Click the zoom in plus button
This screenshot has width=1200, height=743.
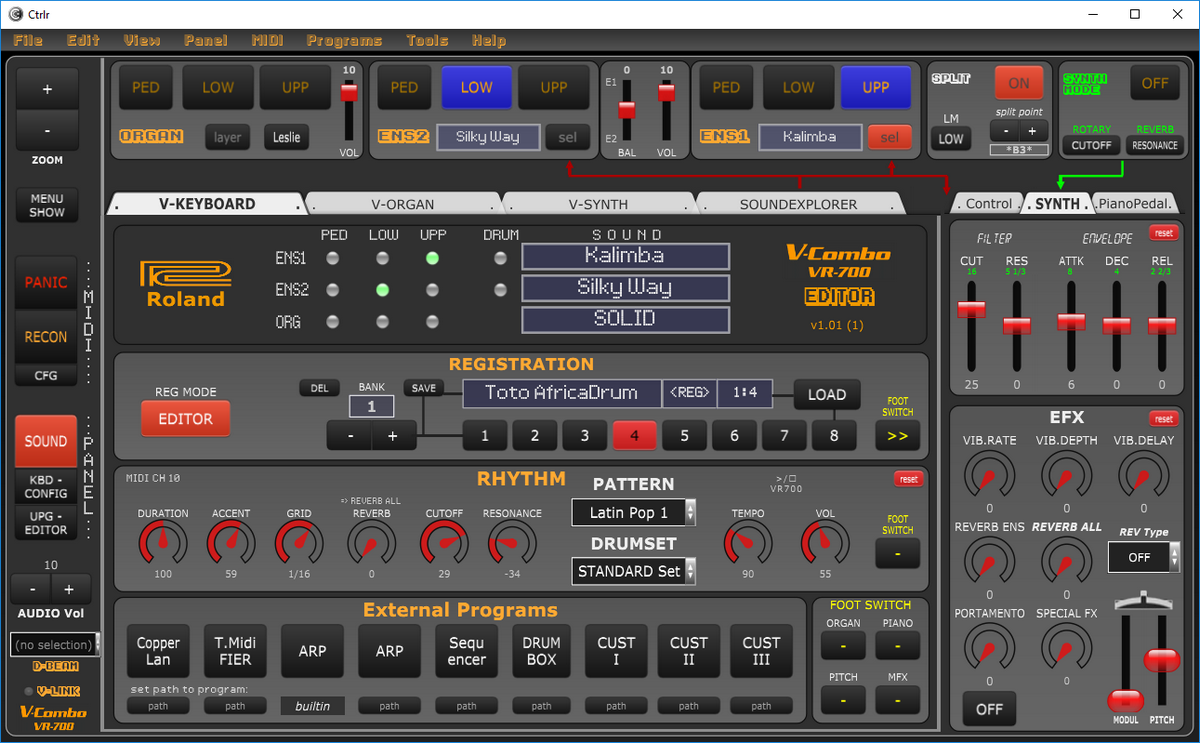point(47,89)
